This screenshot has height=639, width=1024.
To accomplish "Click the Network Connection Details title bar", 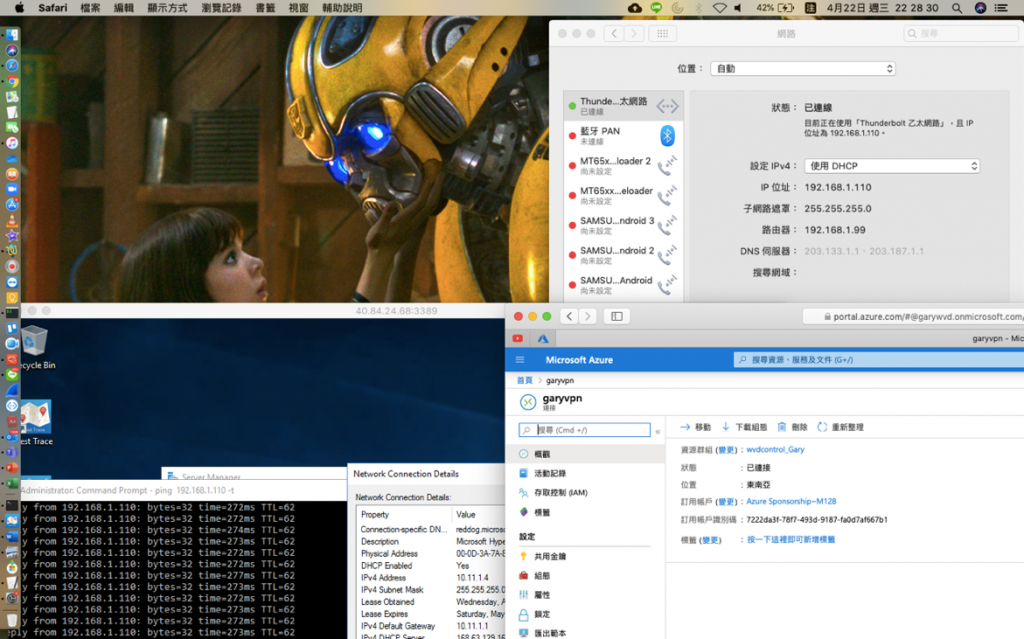I will [x=428, y=474].
